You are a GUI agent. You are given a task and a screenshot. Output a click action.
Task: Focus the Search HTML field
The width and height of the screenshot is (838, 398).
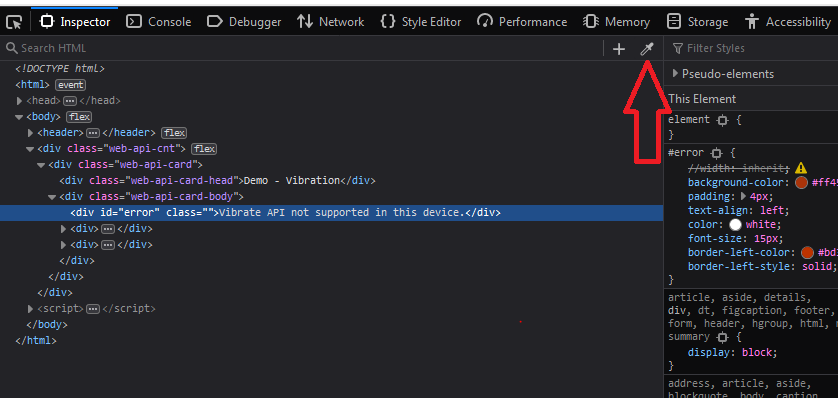point(302,48)
